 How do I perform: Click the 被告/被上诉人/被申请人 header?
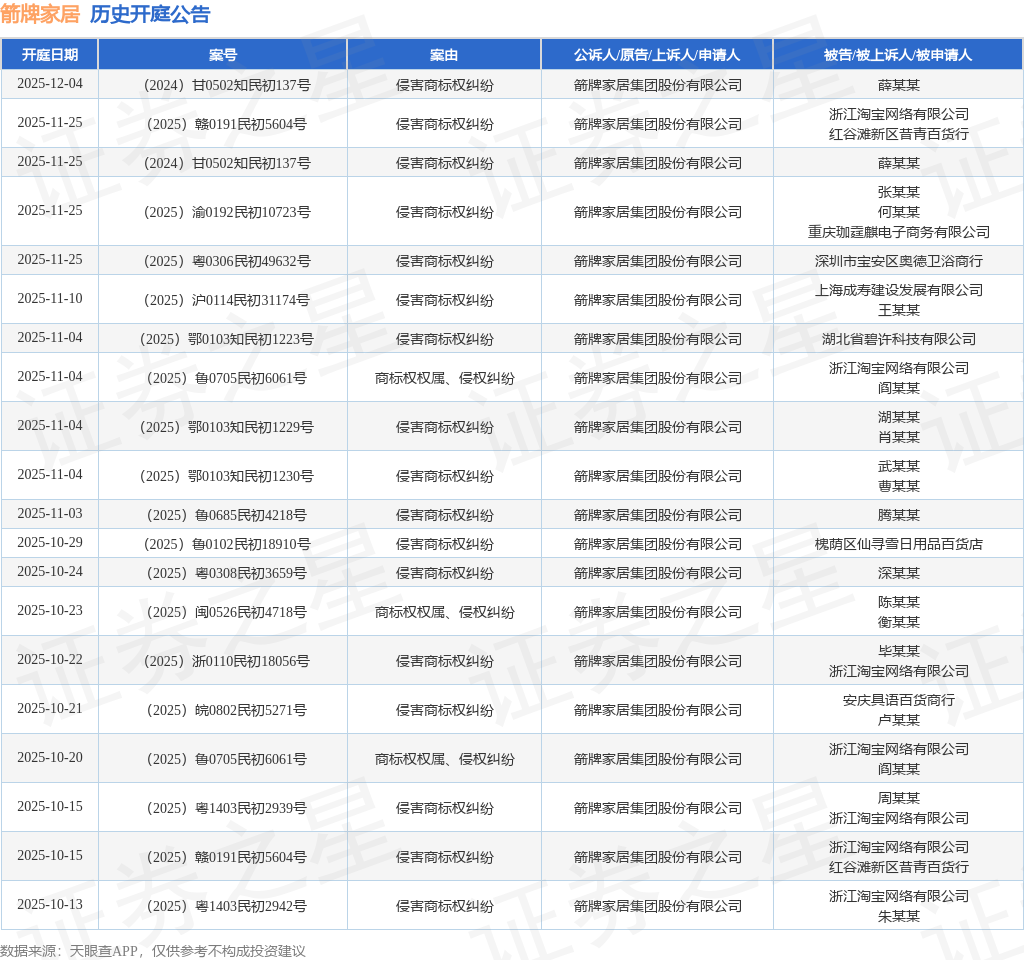[898, 55]
